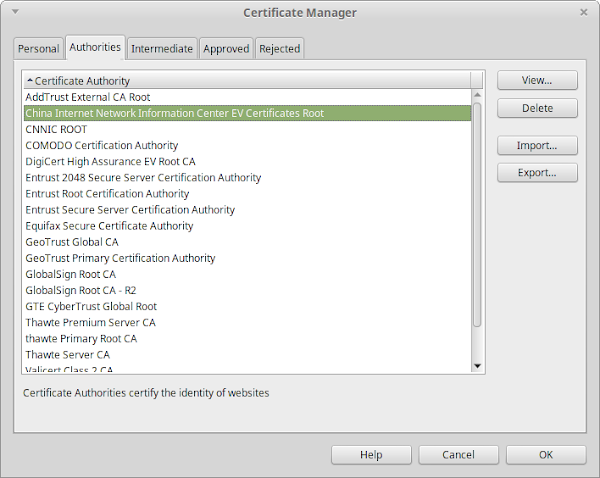Image resolution: width=600 pixels, height=478 pixels.
Task: Show the Rejected tab
Action: pyautogui.click(x=280, y=49)
